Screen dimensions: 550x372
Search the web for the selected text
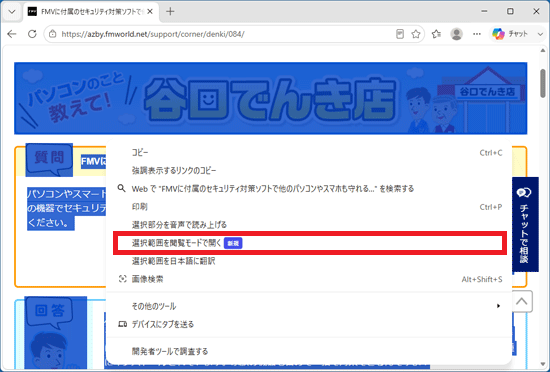coord(310,189)
